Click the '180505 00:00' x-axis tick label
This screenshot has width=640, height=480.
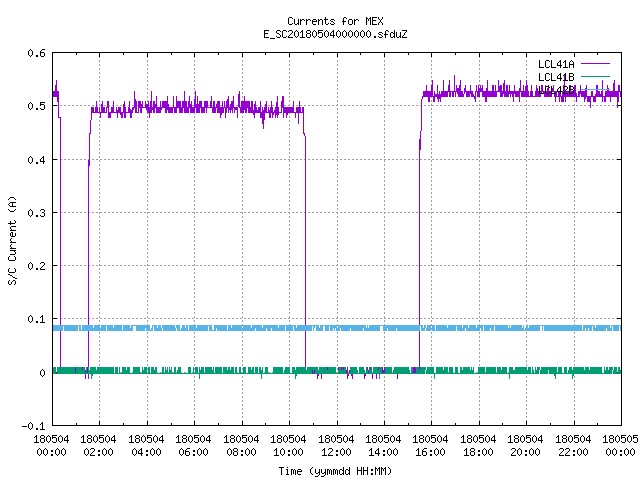pos(620,446)
